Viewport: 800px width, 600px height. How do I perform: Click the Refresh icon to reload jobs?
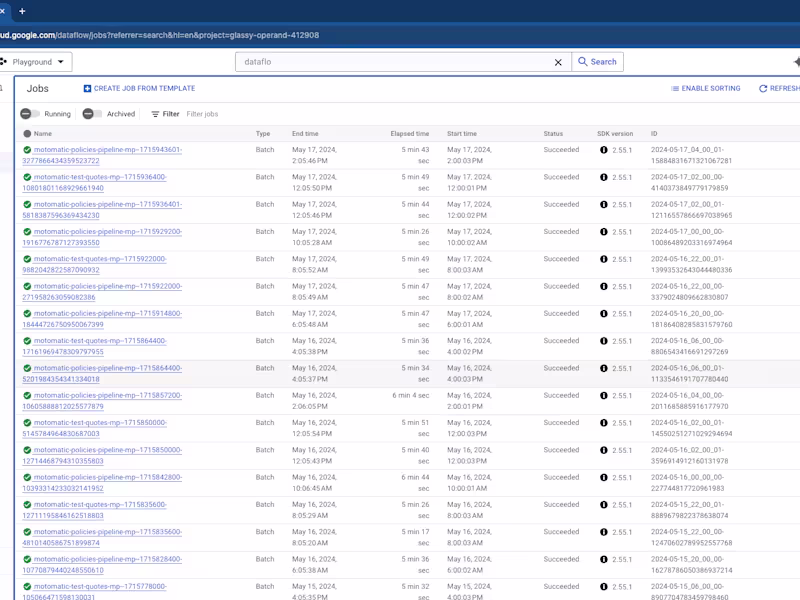762,88
